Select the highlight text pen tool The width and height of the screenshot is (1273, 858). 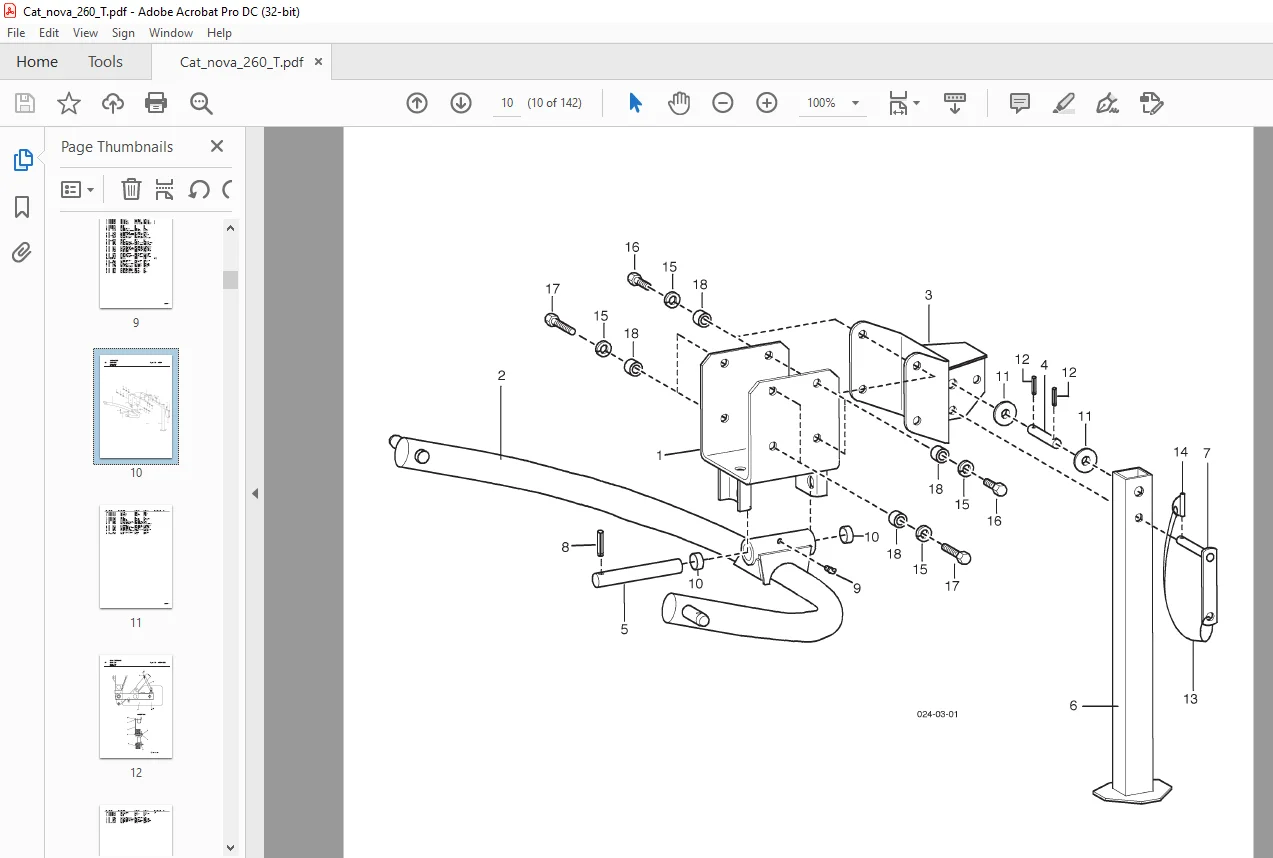(x=1064, y=103)
